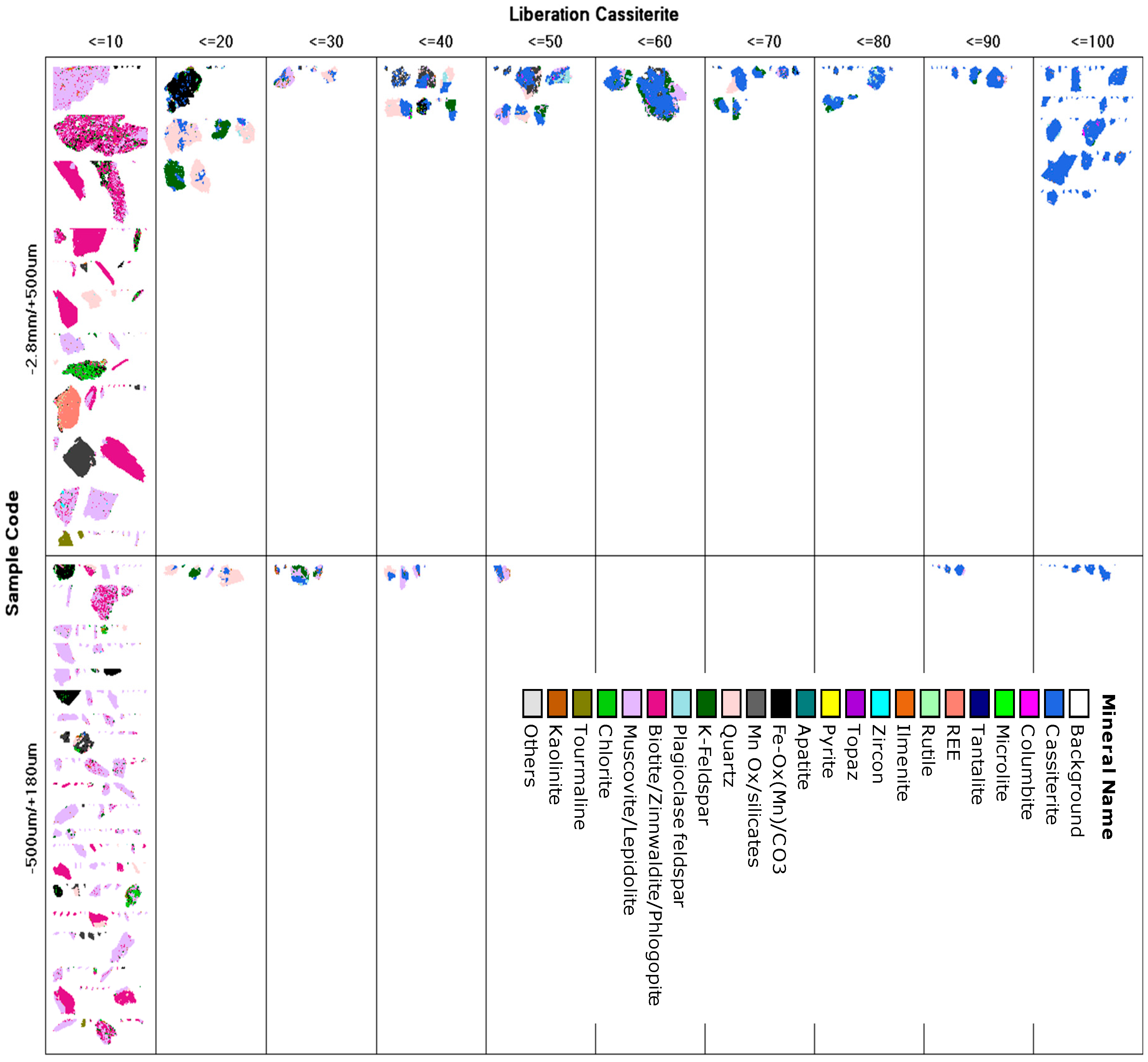This screenshot has width=1148, height=1062.
Task: Select the Tourmaline olive legend swatch
Action: [x=582, y=703]
